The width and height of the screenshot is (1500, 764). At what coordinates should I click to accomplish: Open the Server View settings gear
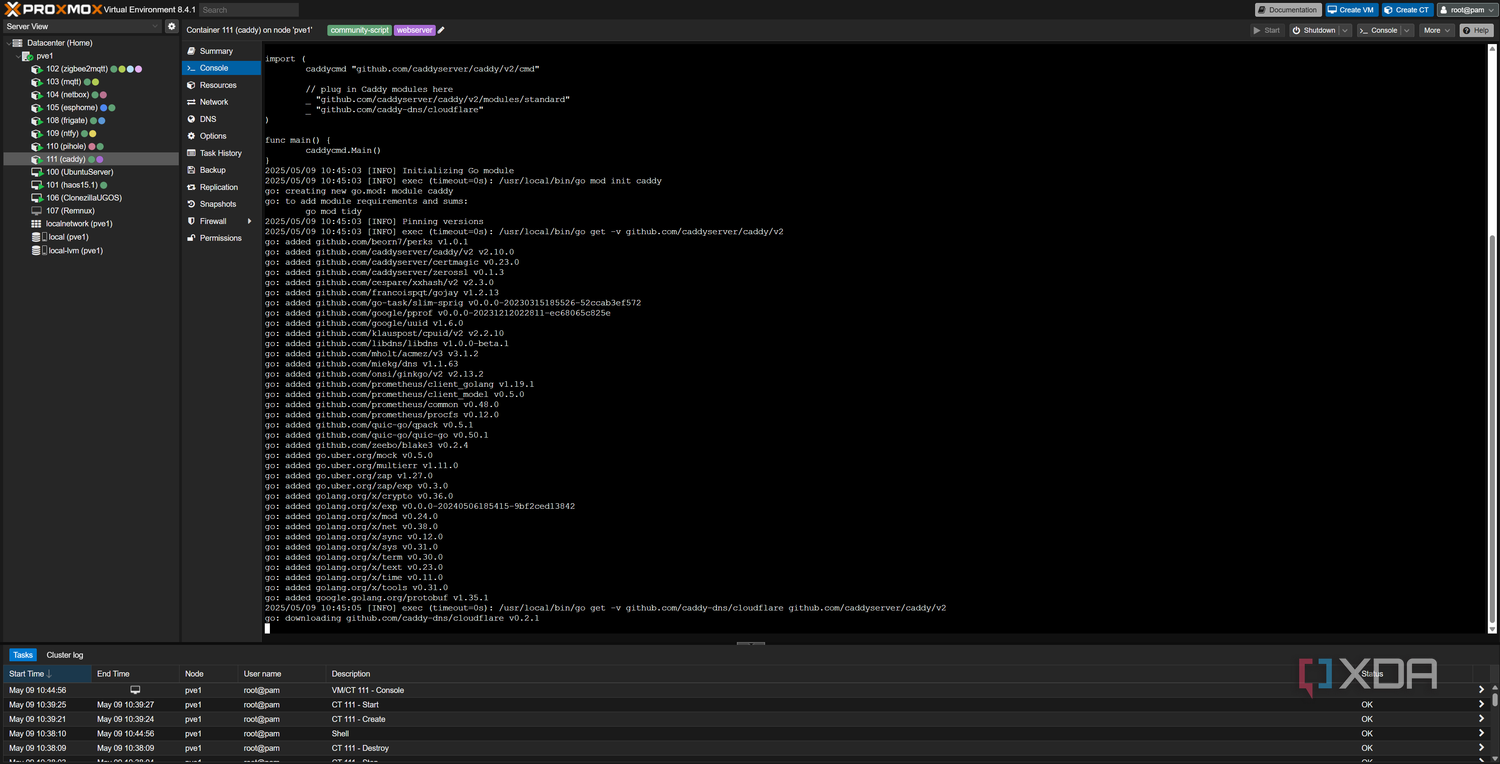172,27
